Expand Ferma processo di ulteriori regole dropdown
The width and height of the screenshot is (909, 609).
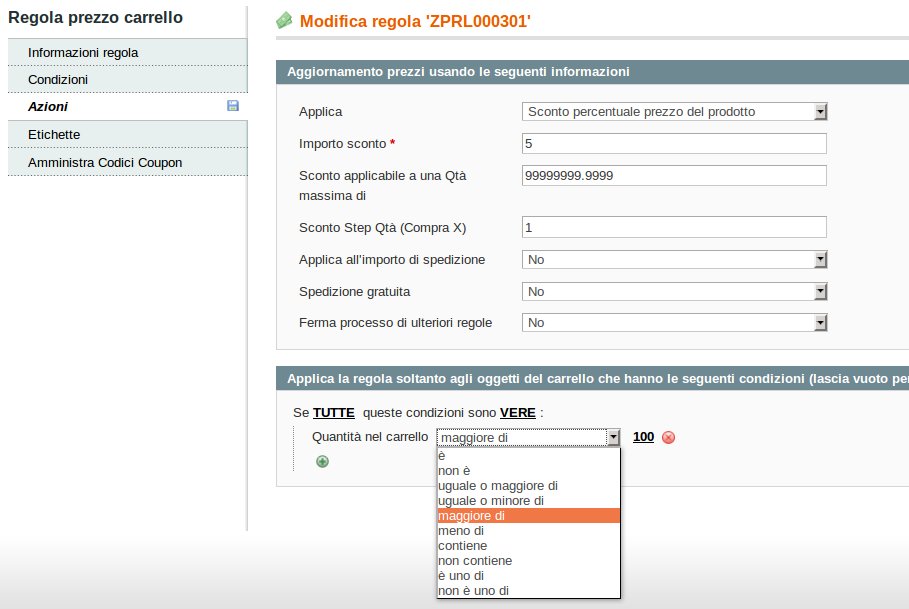[675, 323]
